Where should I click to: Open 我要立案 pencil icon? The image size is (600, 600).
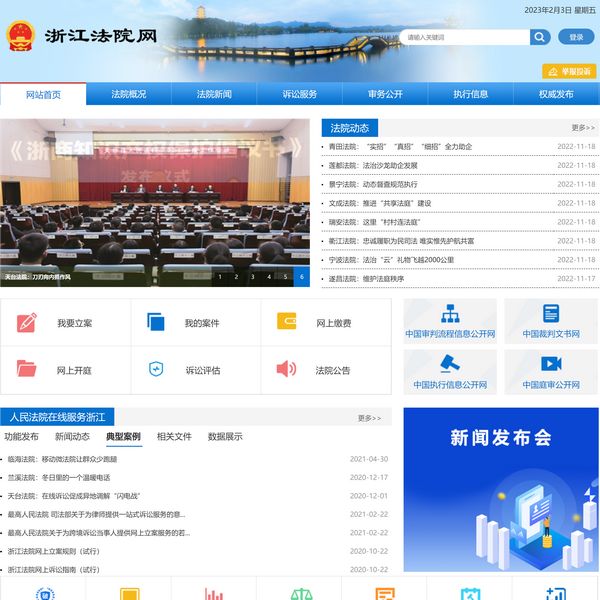(27, 322)
